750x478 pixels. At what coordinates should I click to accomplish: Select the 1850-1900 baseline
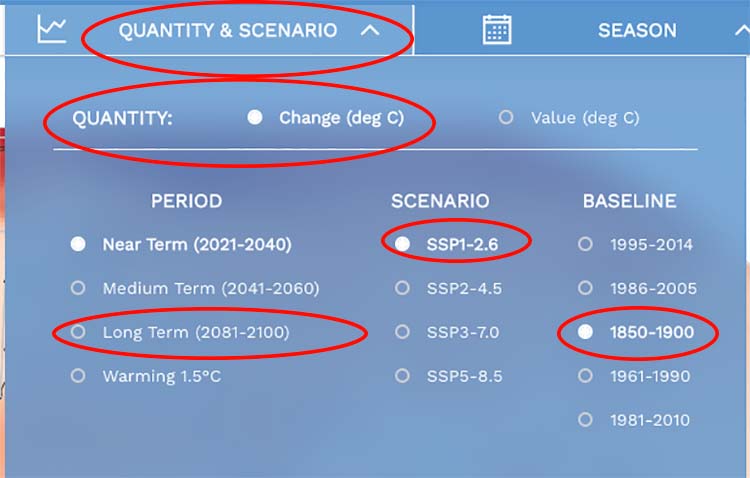tap(586, 332)
